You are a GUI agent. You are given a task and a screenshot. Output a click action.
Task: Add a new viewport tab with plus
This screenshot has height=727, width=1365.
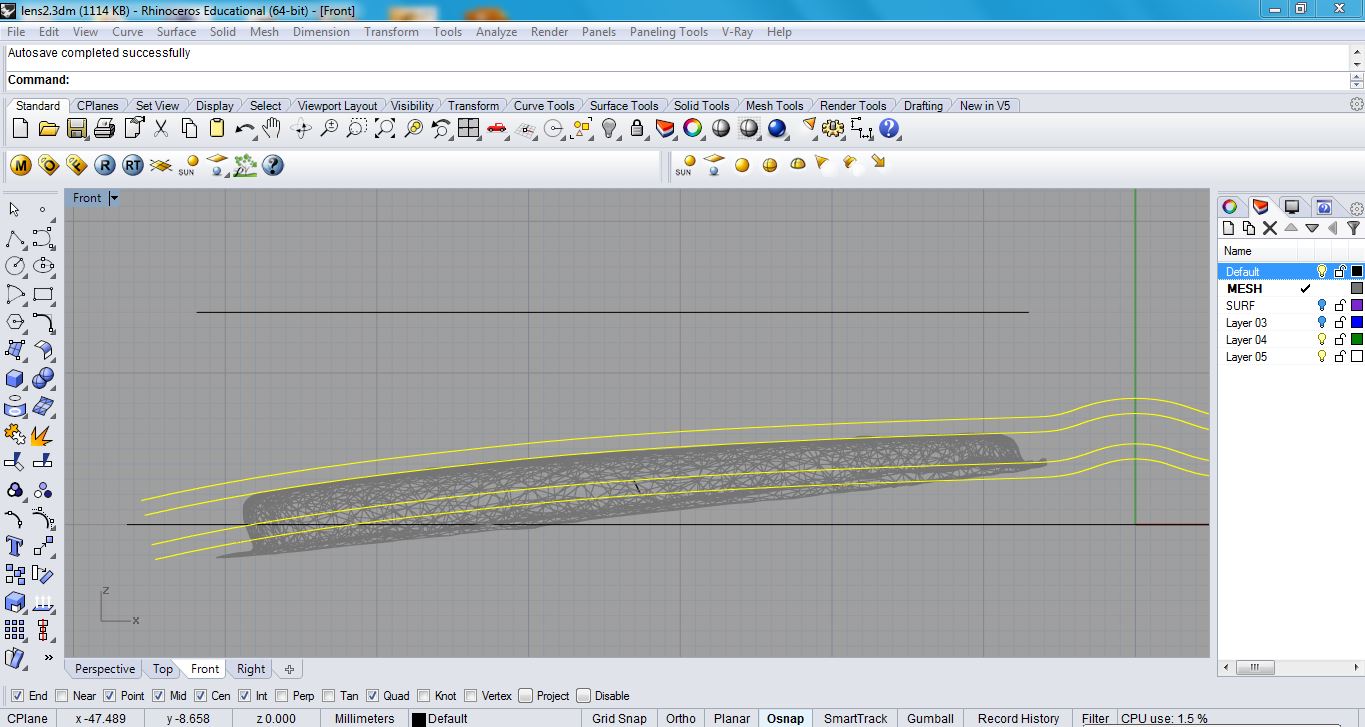point(289,669)
